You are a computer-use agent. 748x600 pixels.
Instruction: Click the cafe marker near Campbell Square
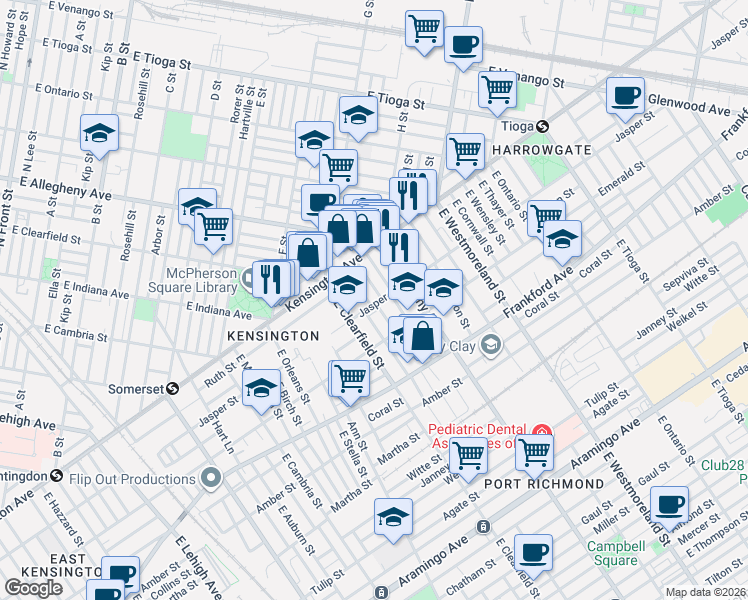[x=669, y=505]
